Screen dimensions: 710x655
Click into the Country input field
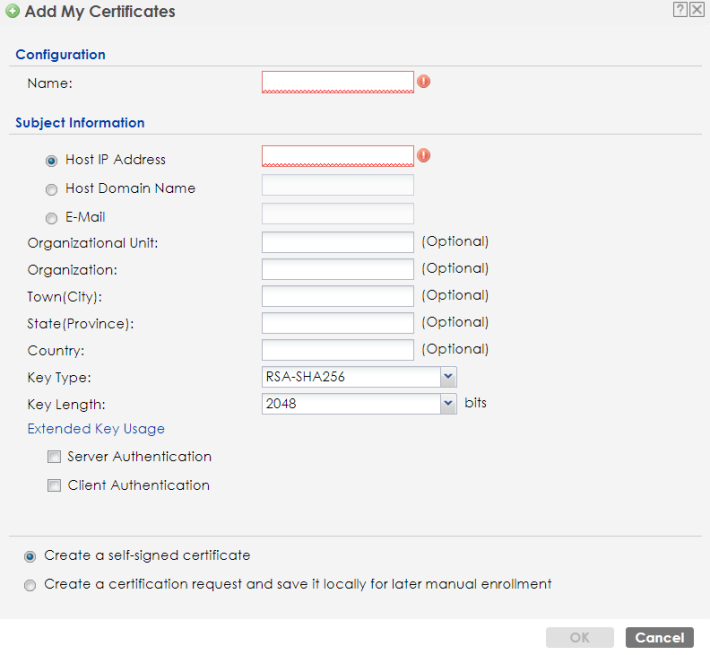[337, 350]
